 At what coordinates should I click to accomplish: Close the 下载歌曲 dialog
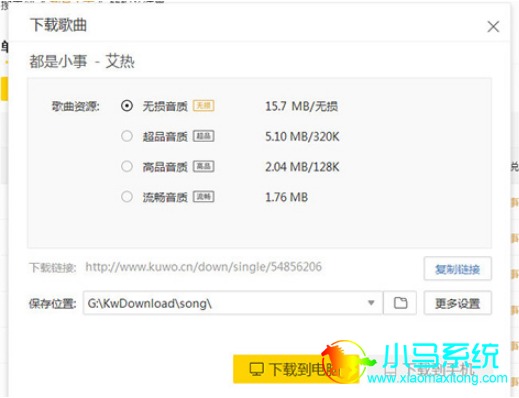click(493, 27)
